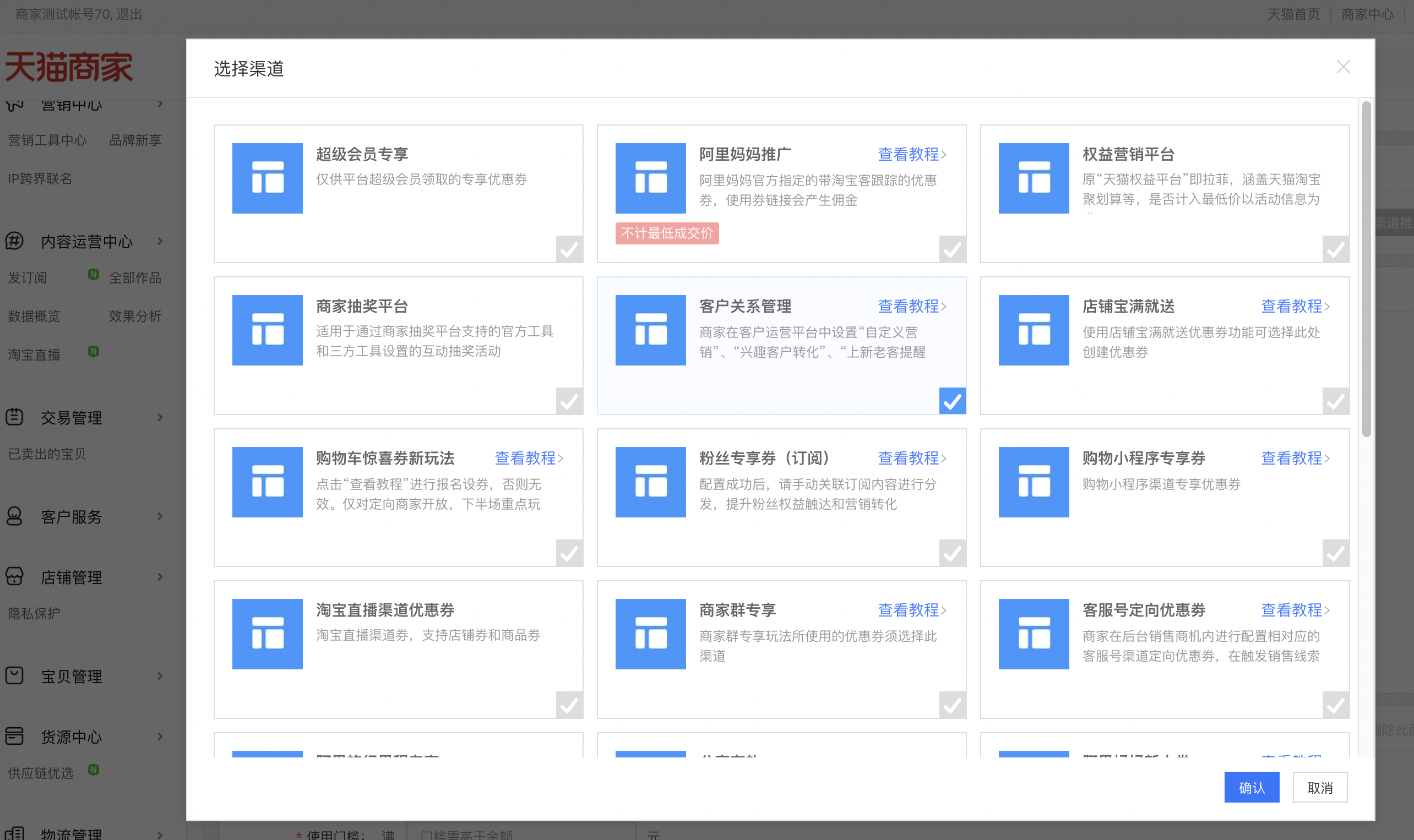This screenshot has width=1414, height=840.
Task: Click the 店铺宝满就送 channel icon
Action: [x=1034, y=330]
